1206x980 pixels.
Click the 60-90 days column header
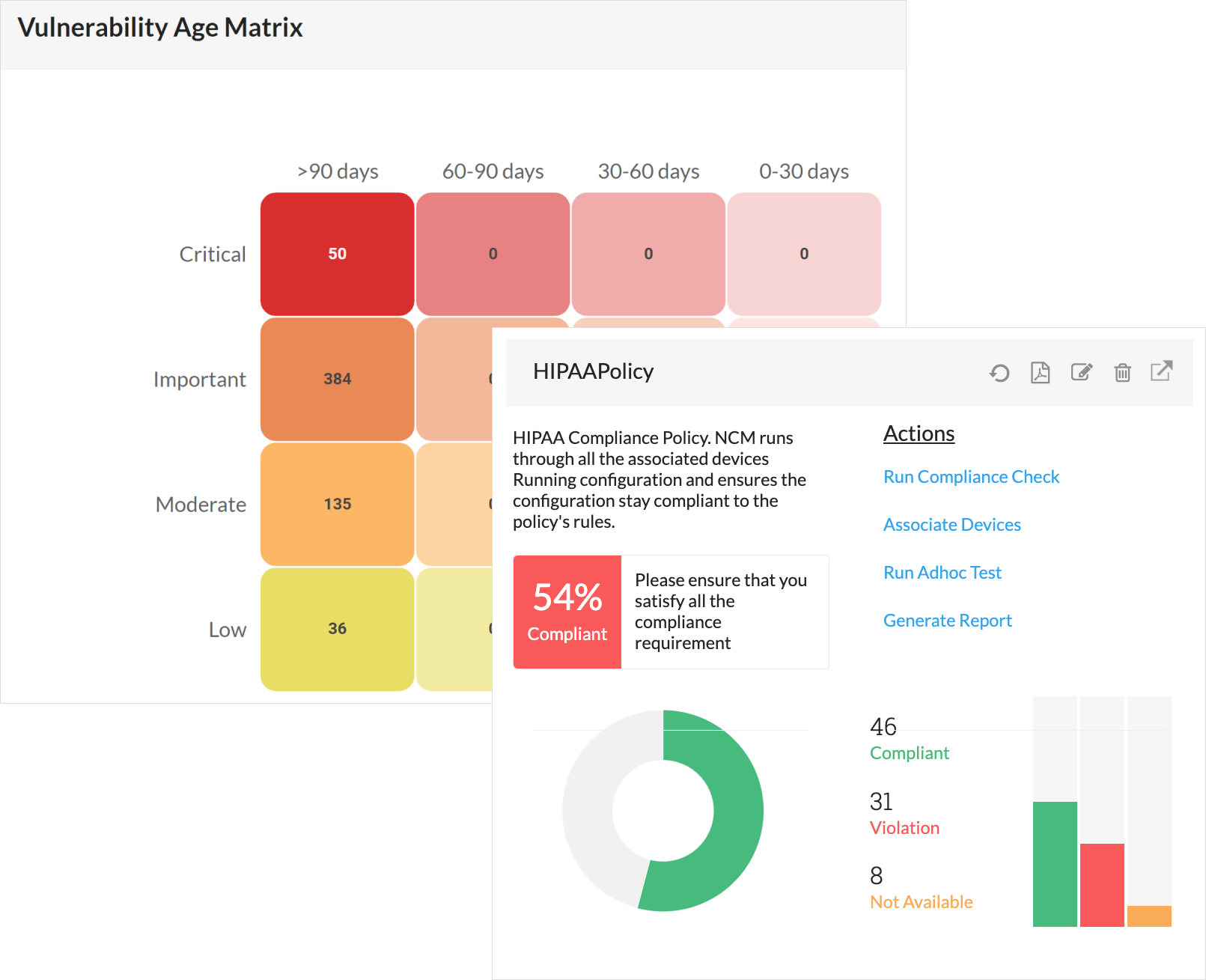click(x=493, y=171)
